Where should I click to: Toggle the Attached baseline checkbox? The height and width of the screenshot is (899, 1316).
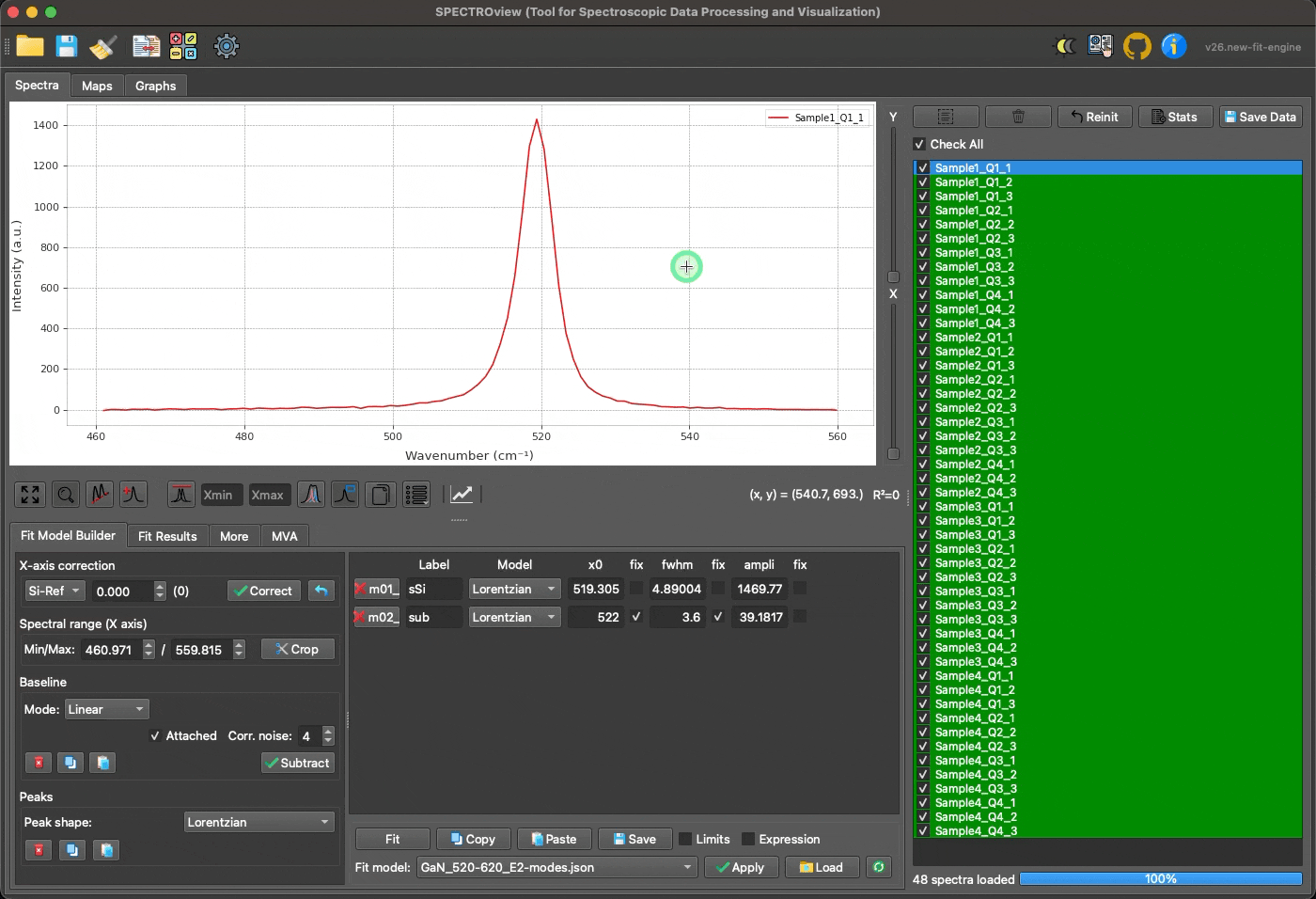[x=155, y=735]
